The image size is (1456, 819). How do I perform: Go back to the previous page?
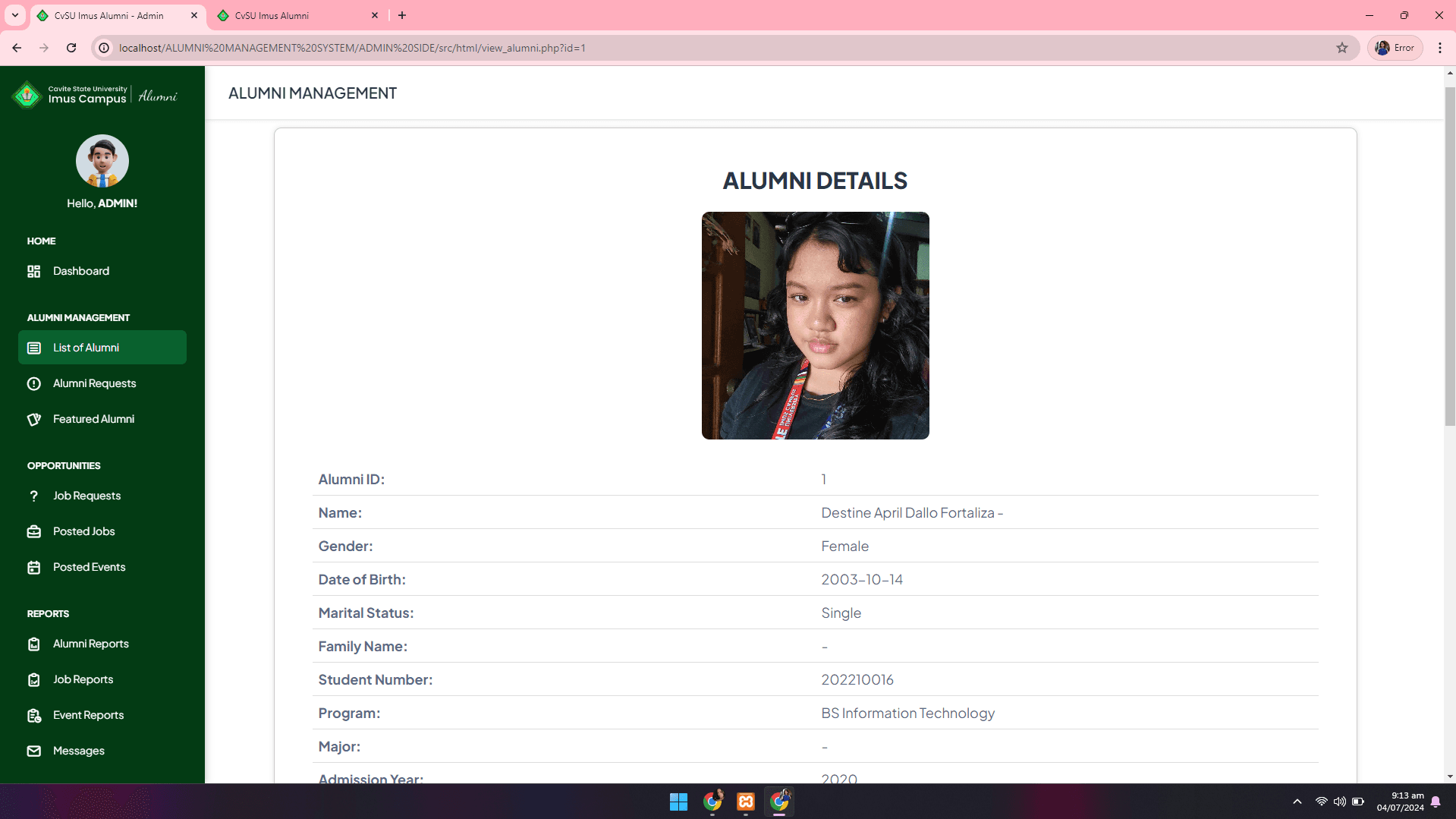point(17,48)
